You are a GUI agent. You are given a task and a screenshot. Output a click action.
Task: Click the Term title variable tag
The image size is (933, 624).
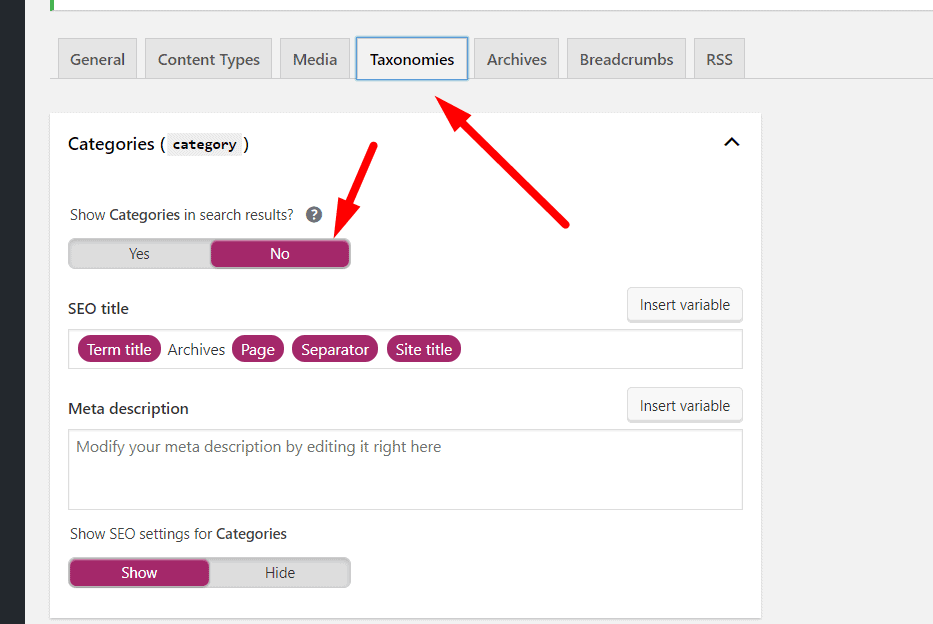[119, 349]
